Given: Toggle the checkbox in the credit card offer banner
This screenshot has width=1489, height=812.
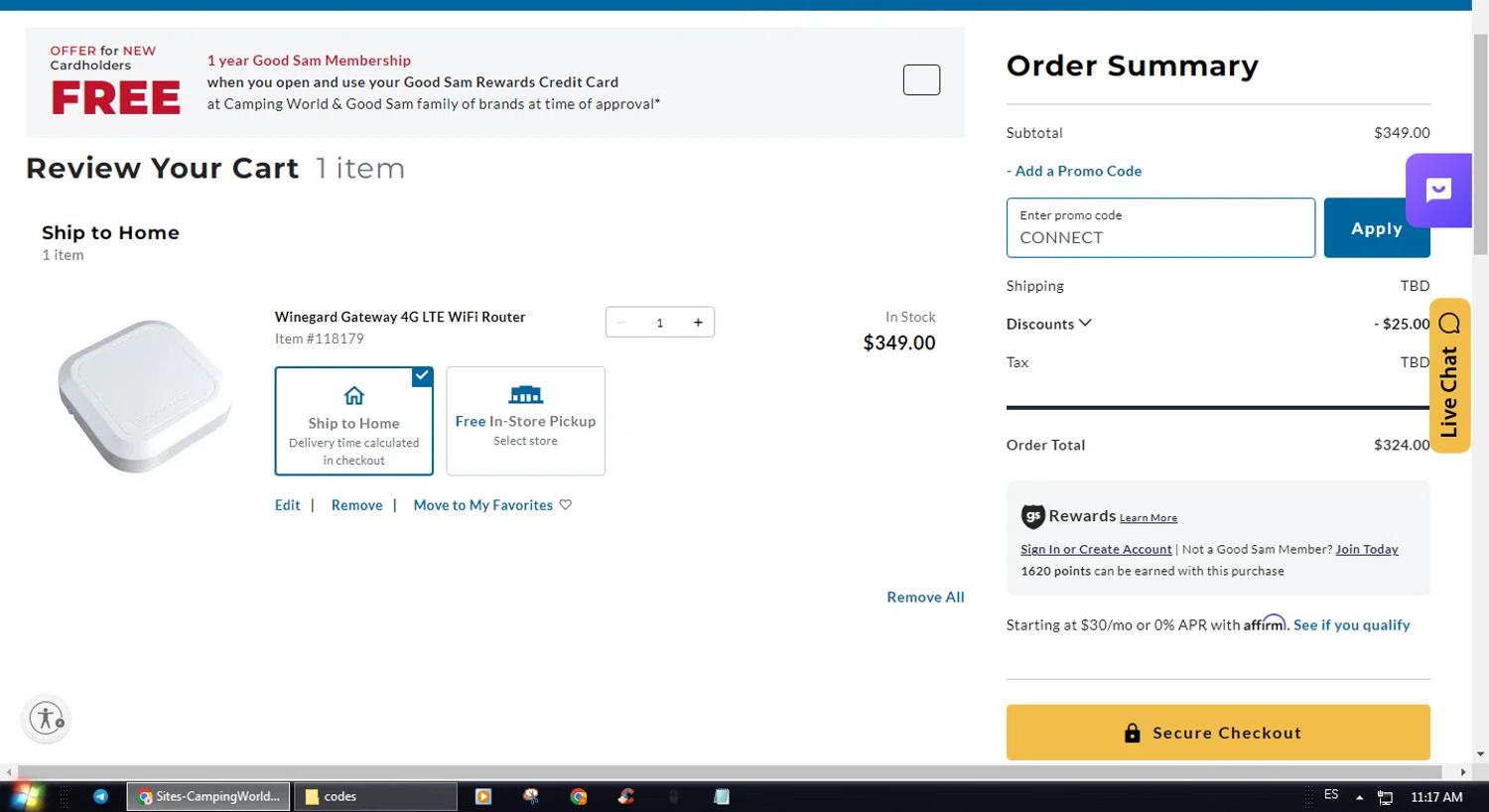Looking at the screenshot, I should tap(921, 79).
